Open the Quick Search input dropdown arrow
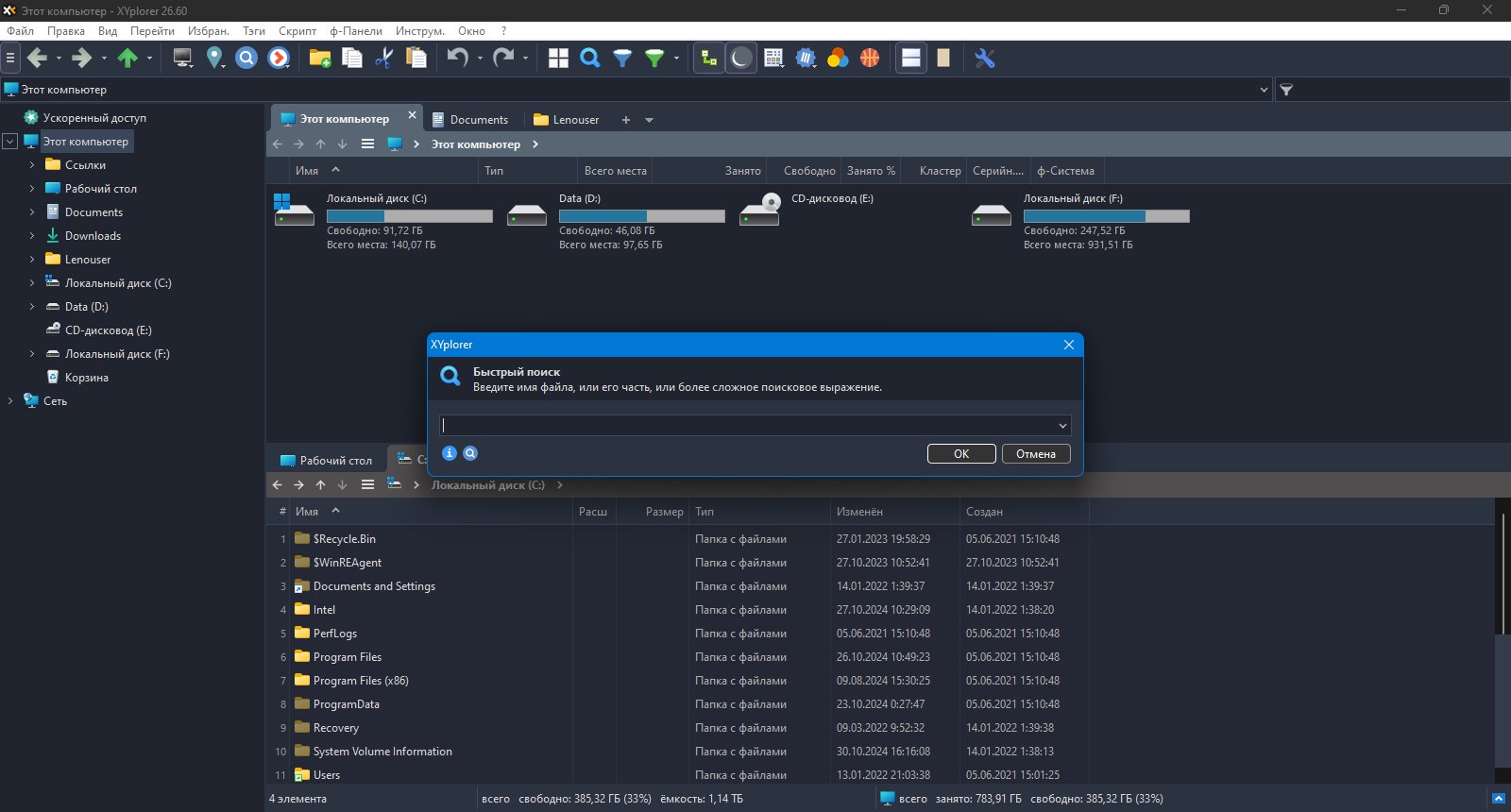The height and width of the screenshot is (812, 1511). 1062,426
